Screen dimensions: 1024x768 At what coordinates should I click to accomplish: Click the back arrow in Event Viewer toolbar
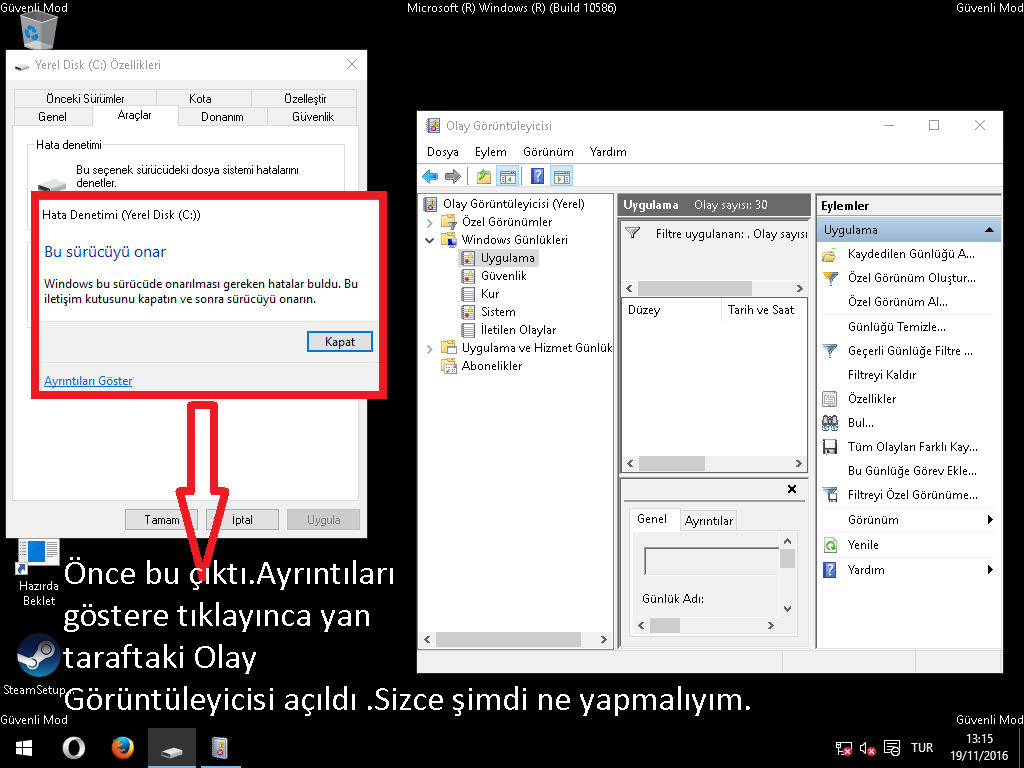click(x=430, y=177)
